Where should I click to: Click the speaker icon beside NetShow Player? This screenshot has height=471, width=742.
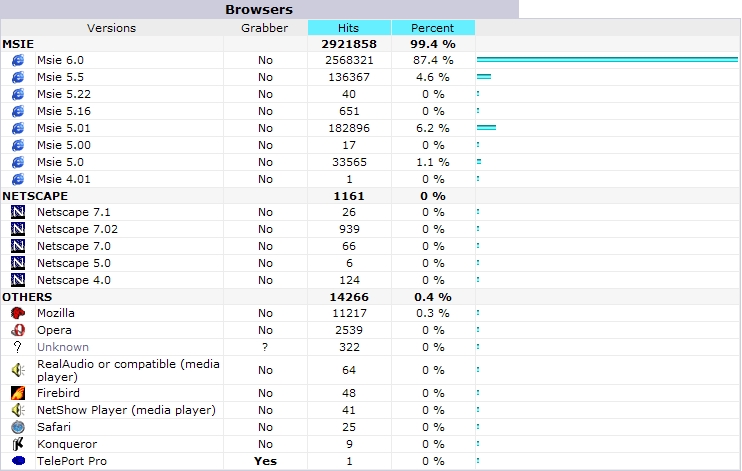[x=18, y=410]
